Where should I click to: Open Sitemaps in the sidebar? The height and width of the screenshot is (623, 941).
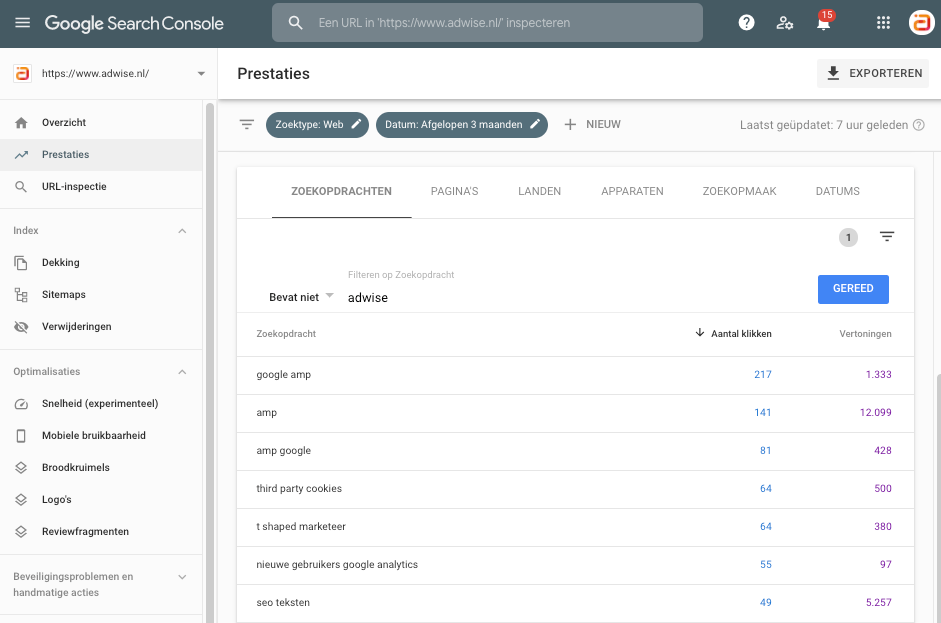coord(63,295)
